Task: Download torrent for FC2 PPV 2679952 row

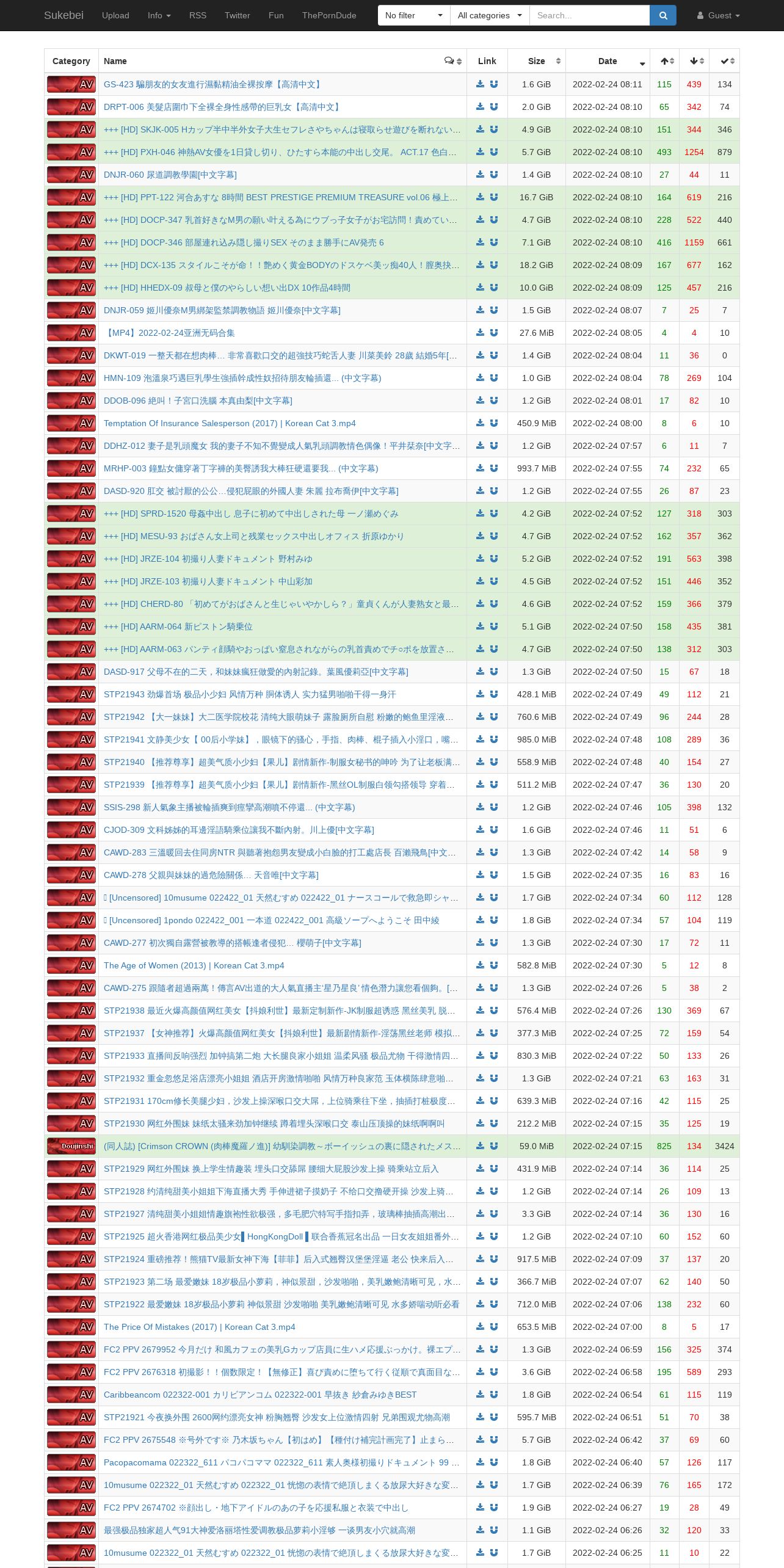Action: 481,1349
